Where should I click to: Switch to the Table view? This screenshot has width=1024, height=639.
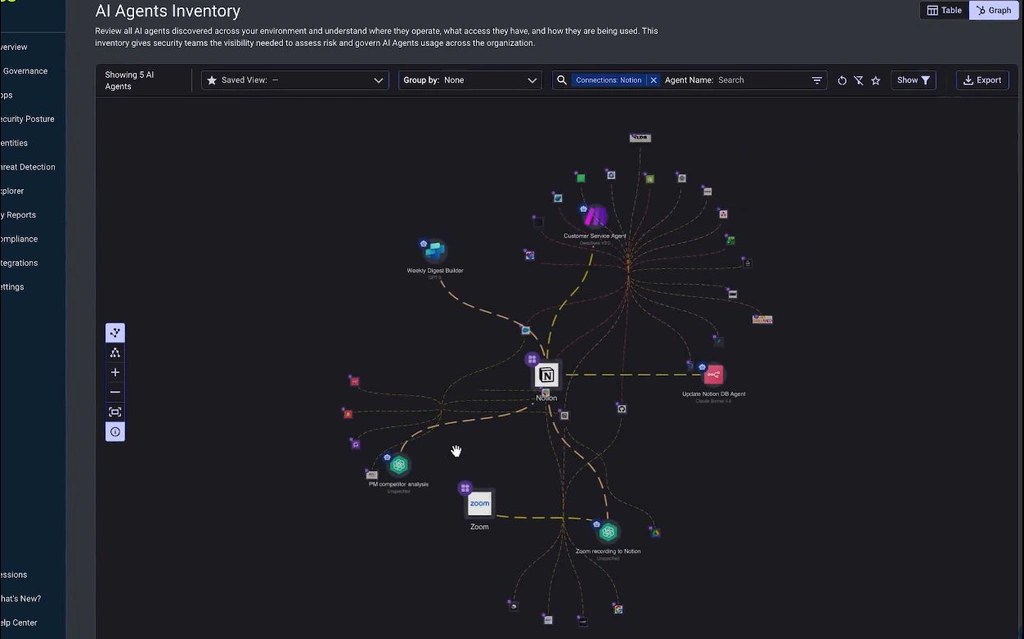point(944,10)
